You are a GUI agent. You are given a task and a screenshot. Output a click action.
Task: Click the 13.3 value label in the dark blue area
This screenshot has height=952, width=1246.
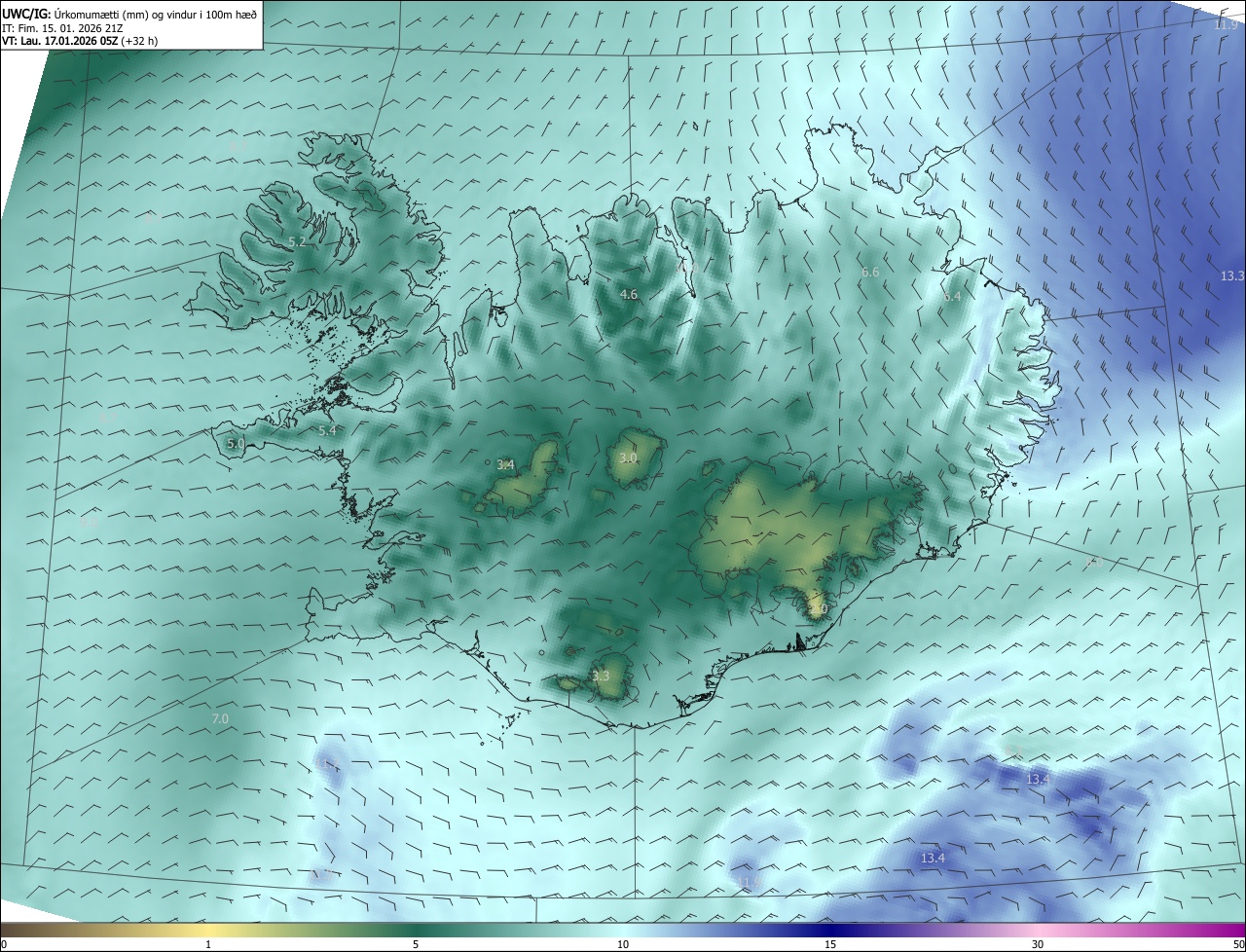pos(1232,276)
